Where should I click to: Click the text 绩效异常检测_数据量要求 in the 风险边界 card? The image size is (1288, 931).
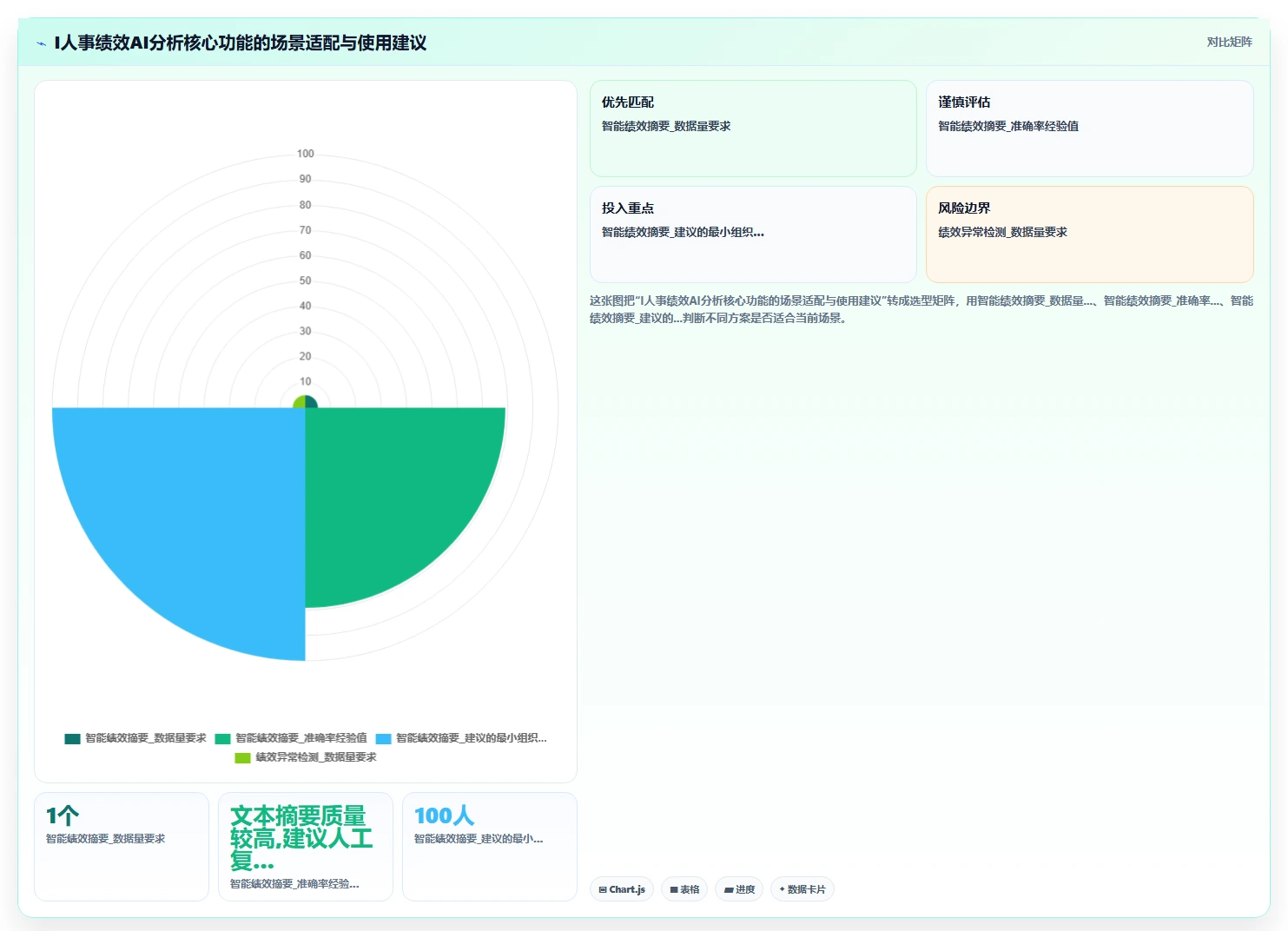click(1003, 232)
